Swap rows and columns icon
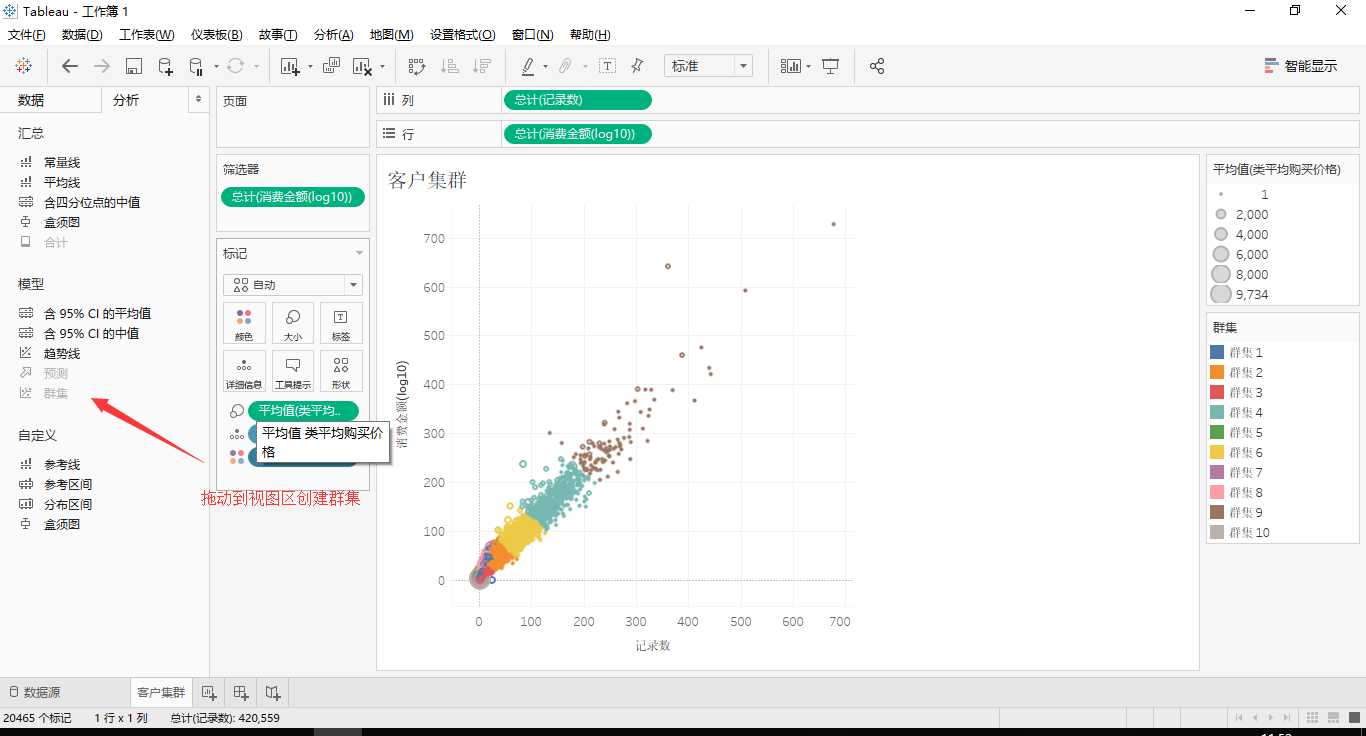 (417, 66)
